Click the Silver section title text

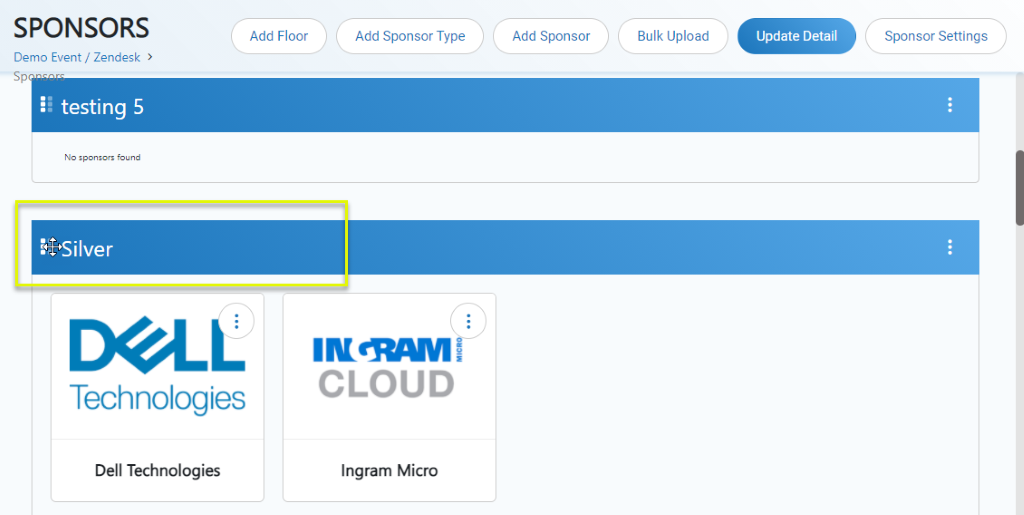88,249
